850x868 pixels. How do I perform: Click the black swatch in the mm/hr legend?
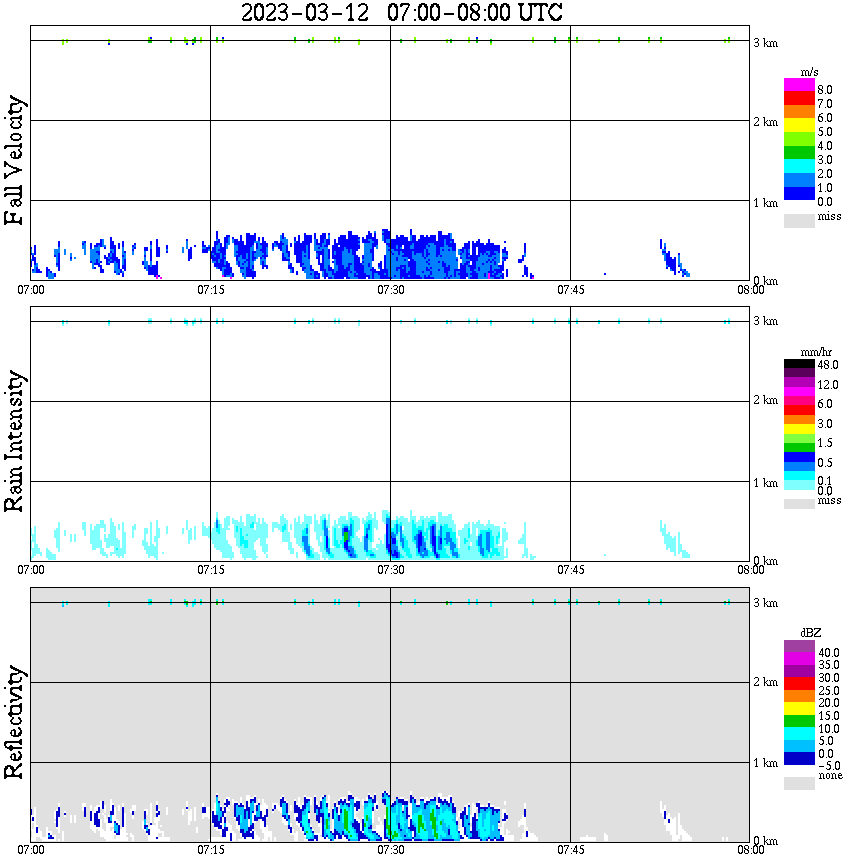(799, 364)
